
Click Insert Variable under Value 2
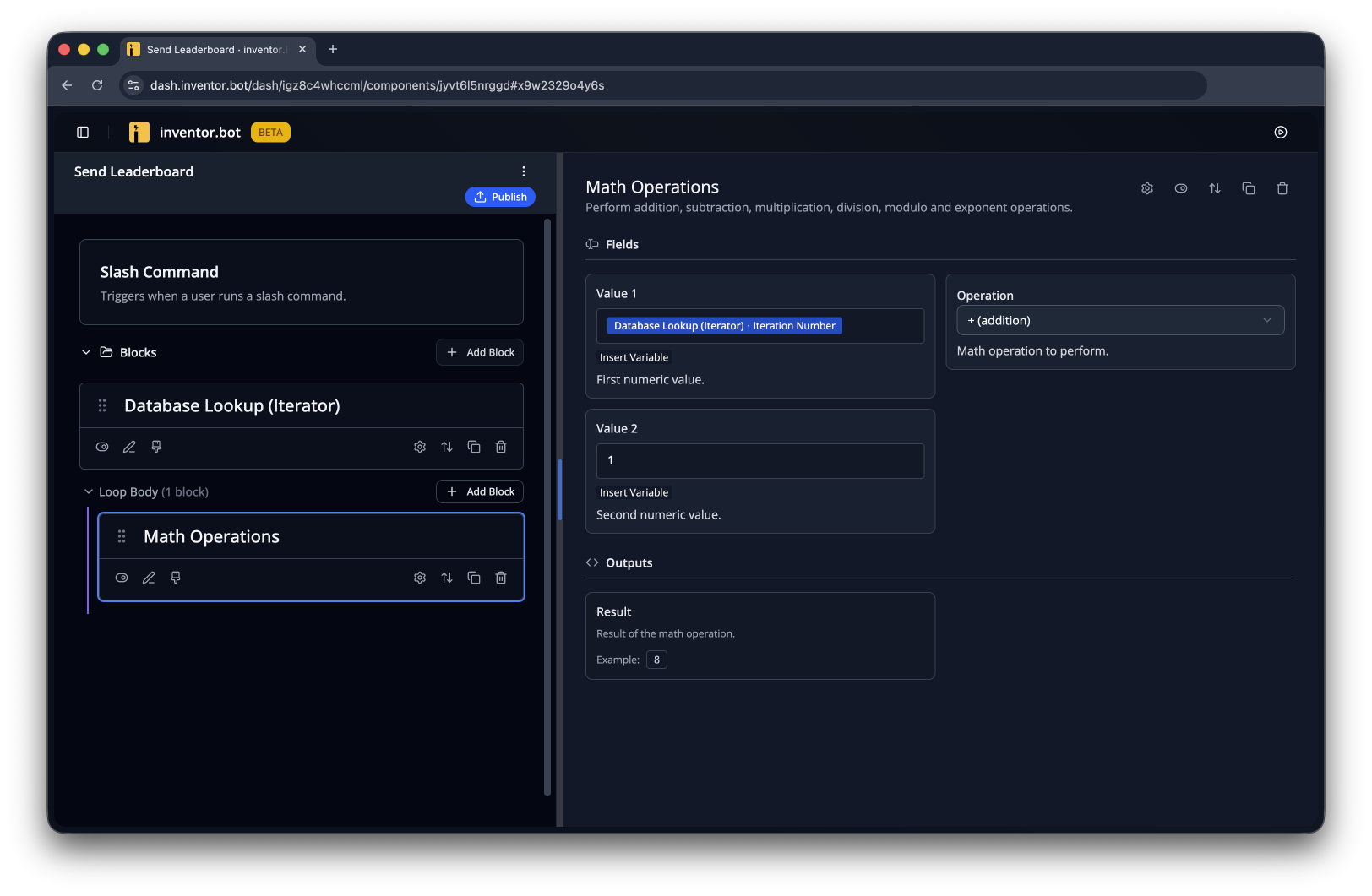tap(634, 492)
